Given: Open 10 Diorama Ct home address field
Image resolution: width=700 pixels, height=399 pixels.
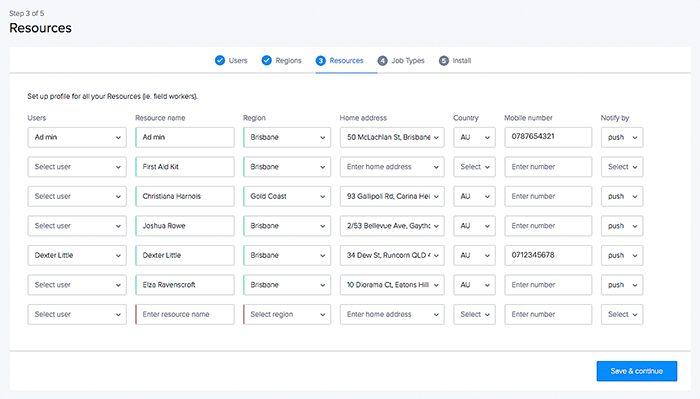Looking at the screenshot, I should 392,284.
